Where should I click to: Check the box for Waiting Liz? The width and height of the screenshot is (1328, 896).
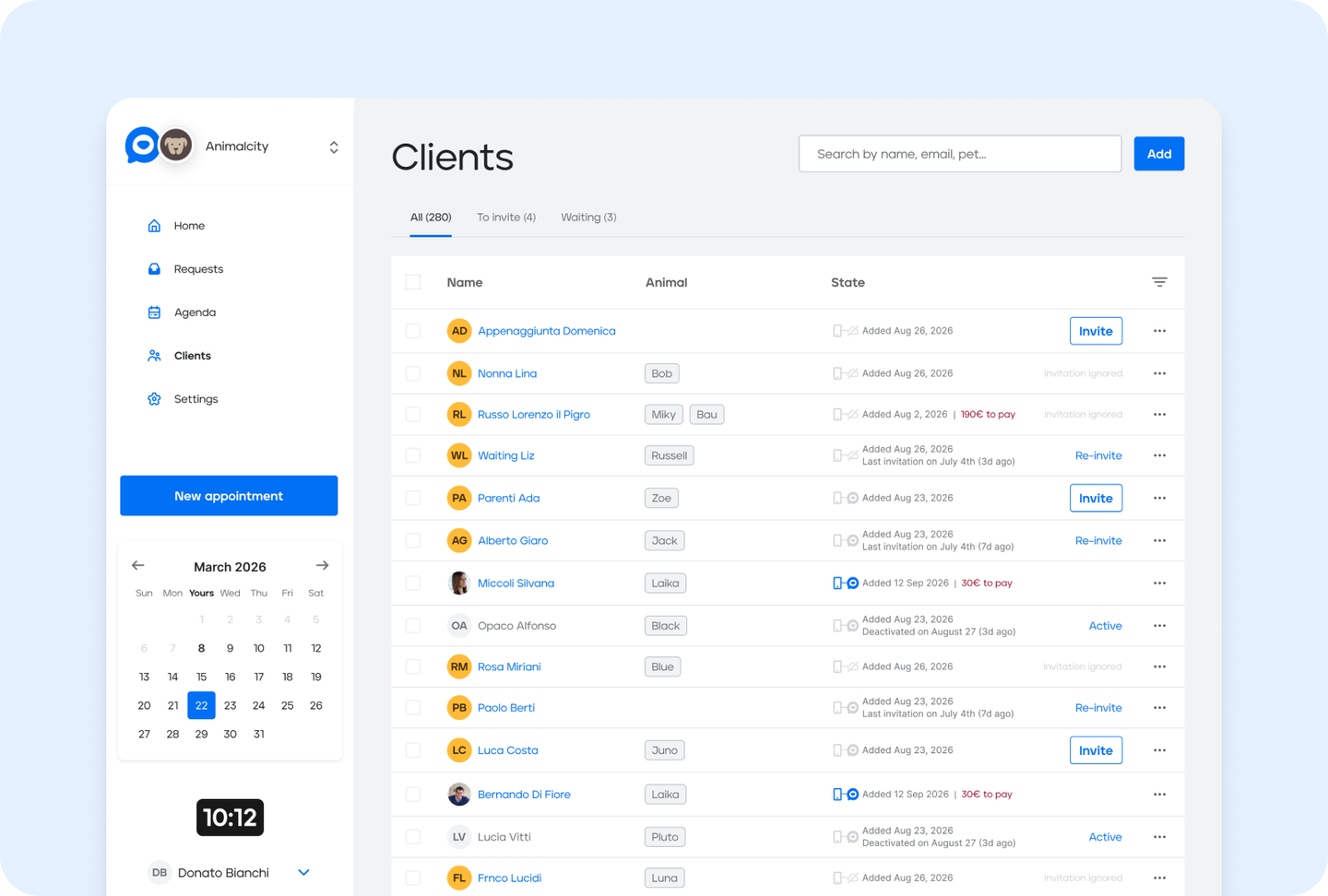(413, 455)
